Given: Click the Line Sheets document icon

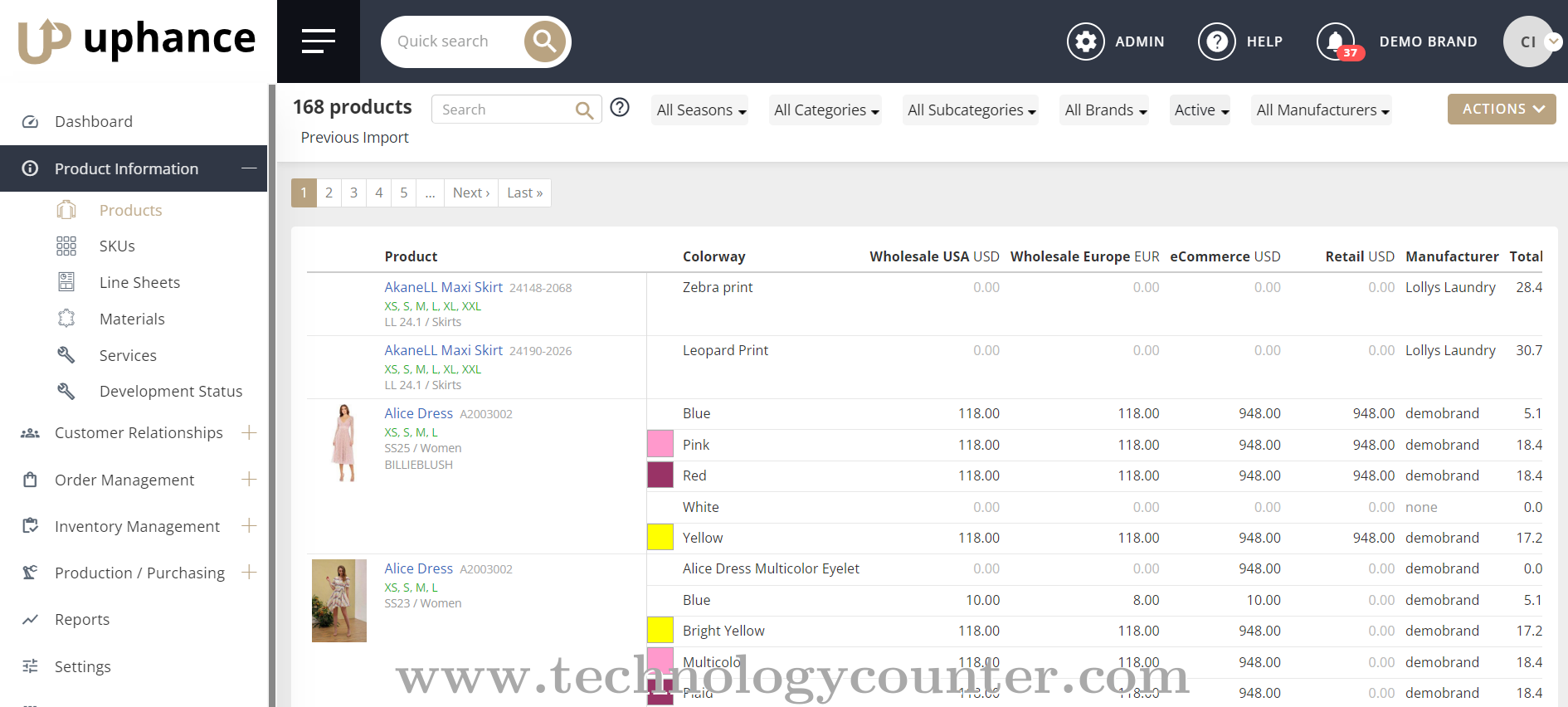Looking at the screenshot, I should point(66,282).
